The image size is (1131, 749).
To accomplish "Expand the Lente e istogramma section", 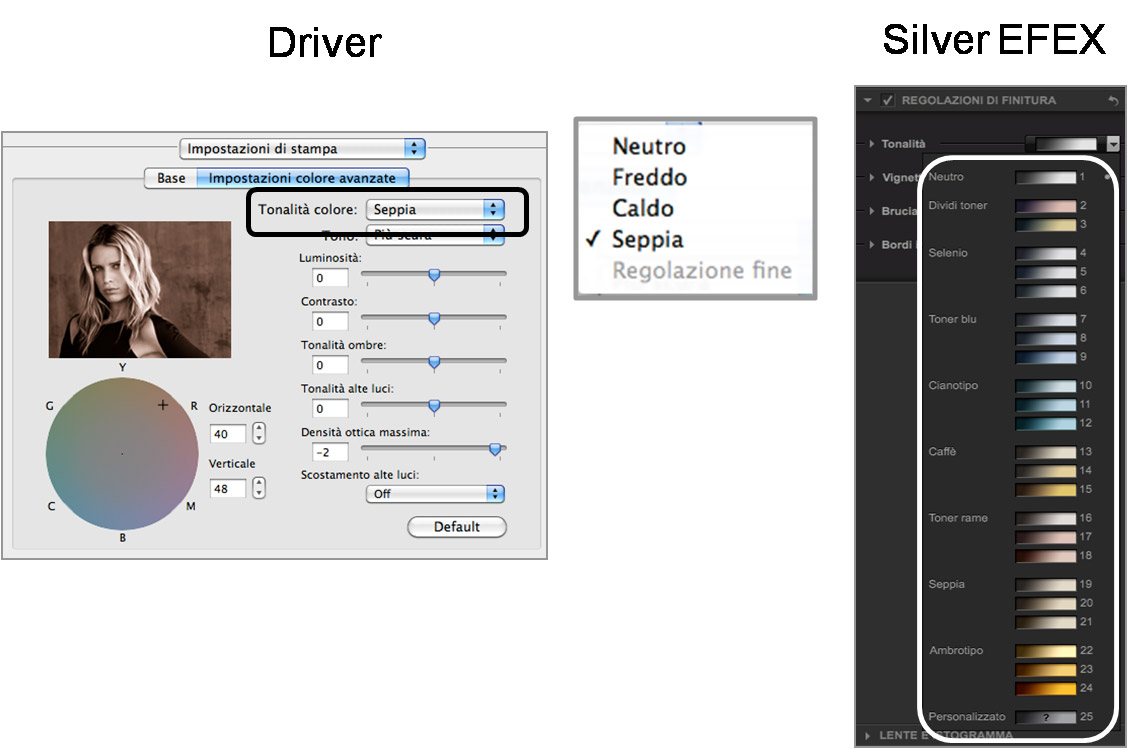I will (868, 735).
